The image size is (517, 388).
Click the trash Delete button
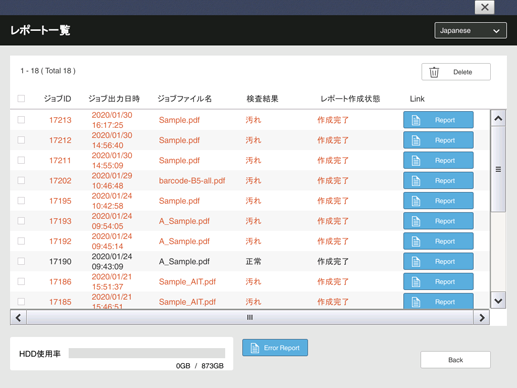[456, 72]
